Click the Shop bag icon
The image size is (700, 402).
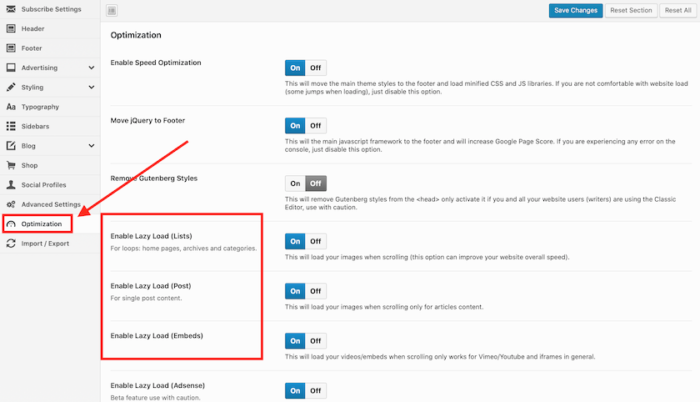pos(11,165)
